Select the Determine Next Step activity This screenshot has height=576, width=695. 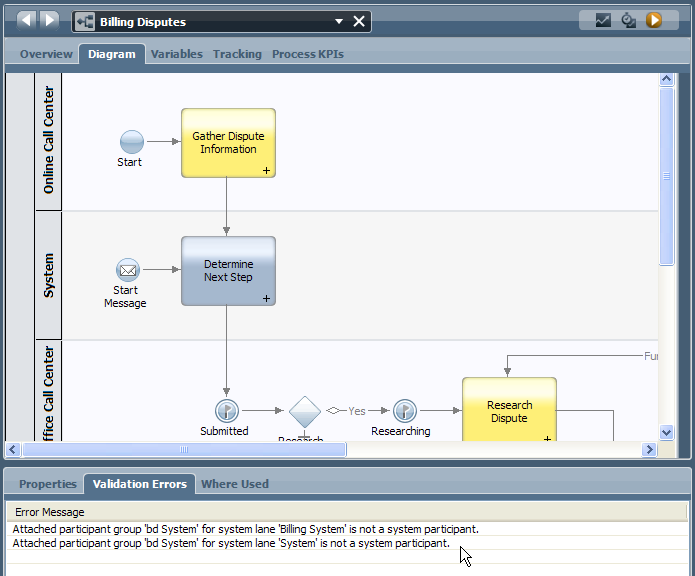228,271
